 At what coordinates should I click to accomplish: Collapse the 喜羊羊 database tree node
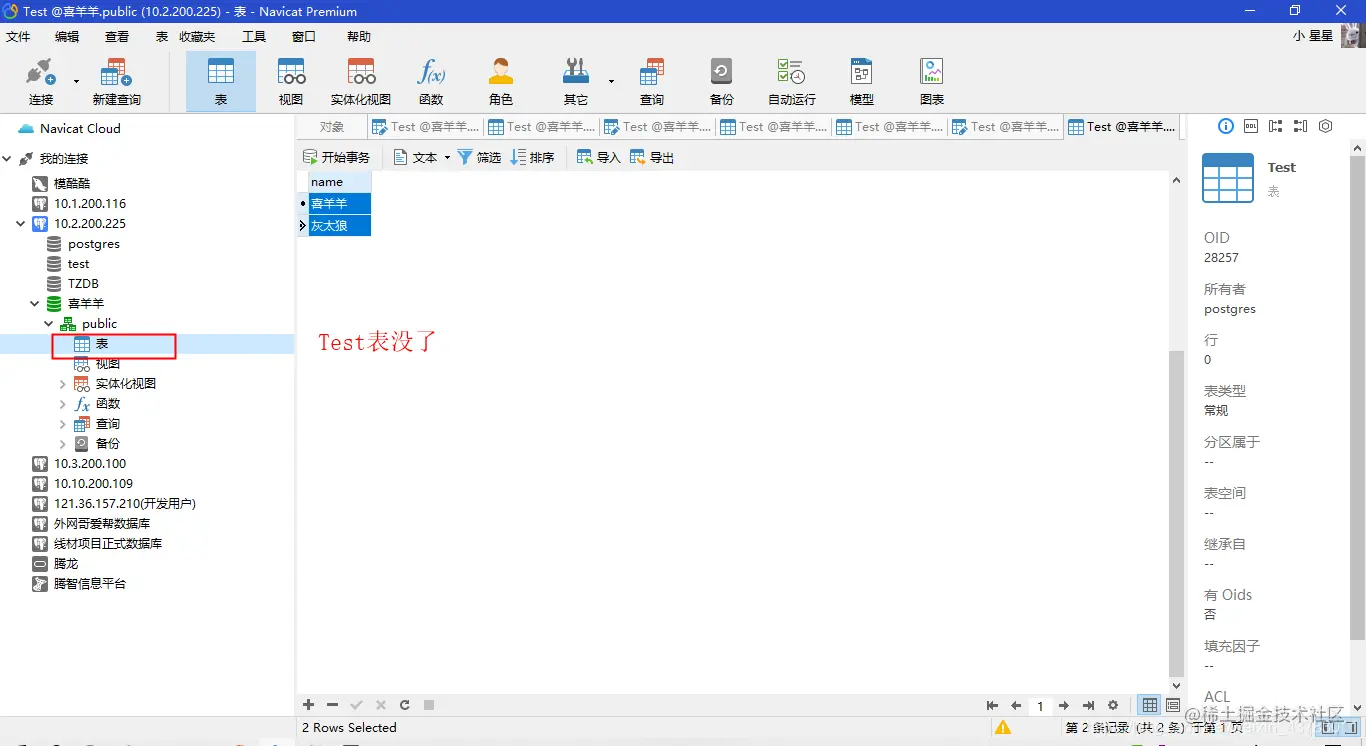pos(35,303)
